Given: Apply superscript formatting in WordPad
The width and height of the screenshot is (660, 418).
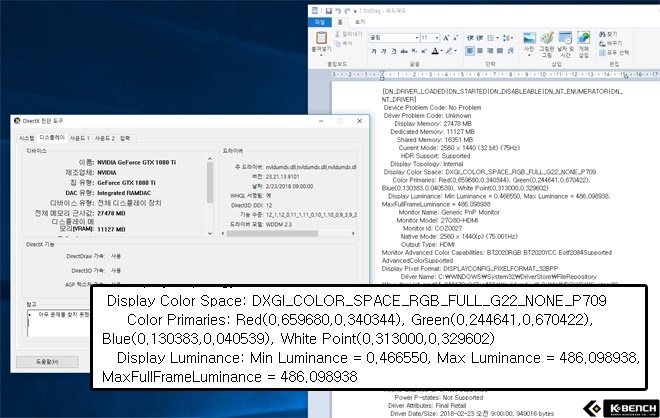Looking at the screenshot, I should [424, 51].
